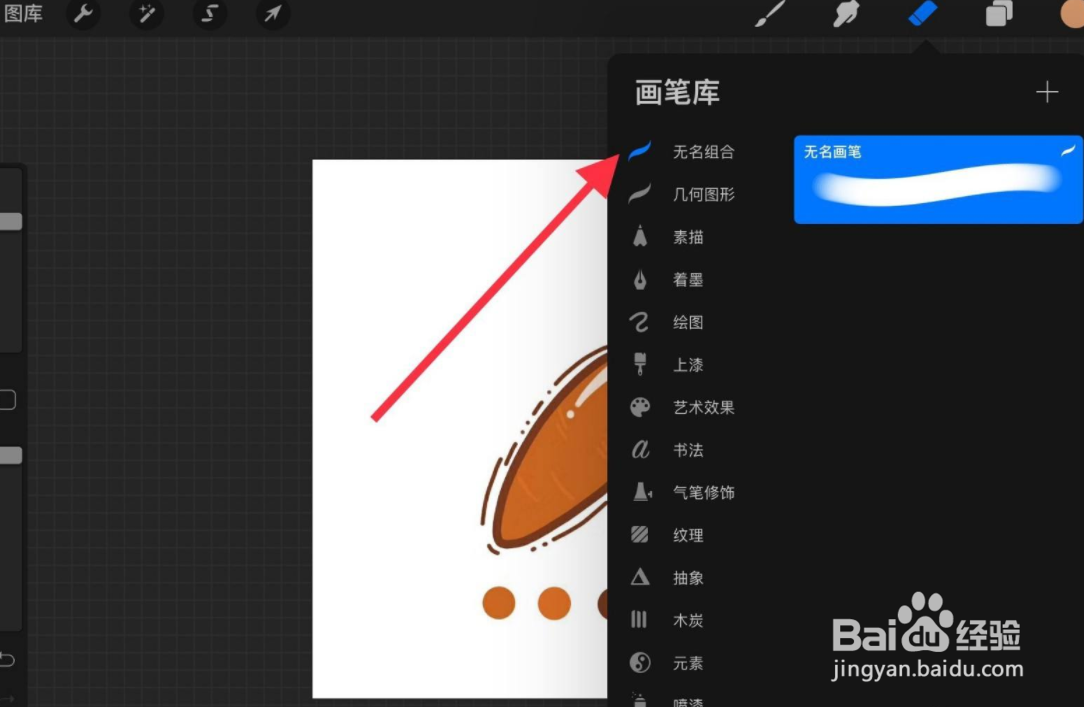Open the 书法 (Calligraphy) brush set

tap(688, 449)
